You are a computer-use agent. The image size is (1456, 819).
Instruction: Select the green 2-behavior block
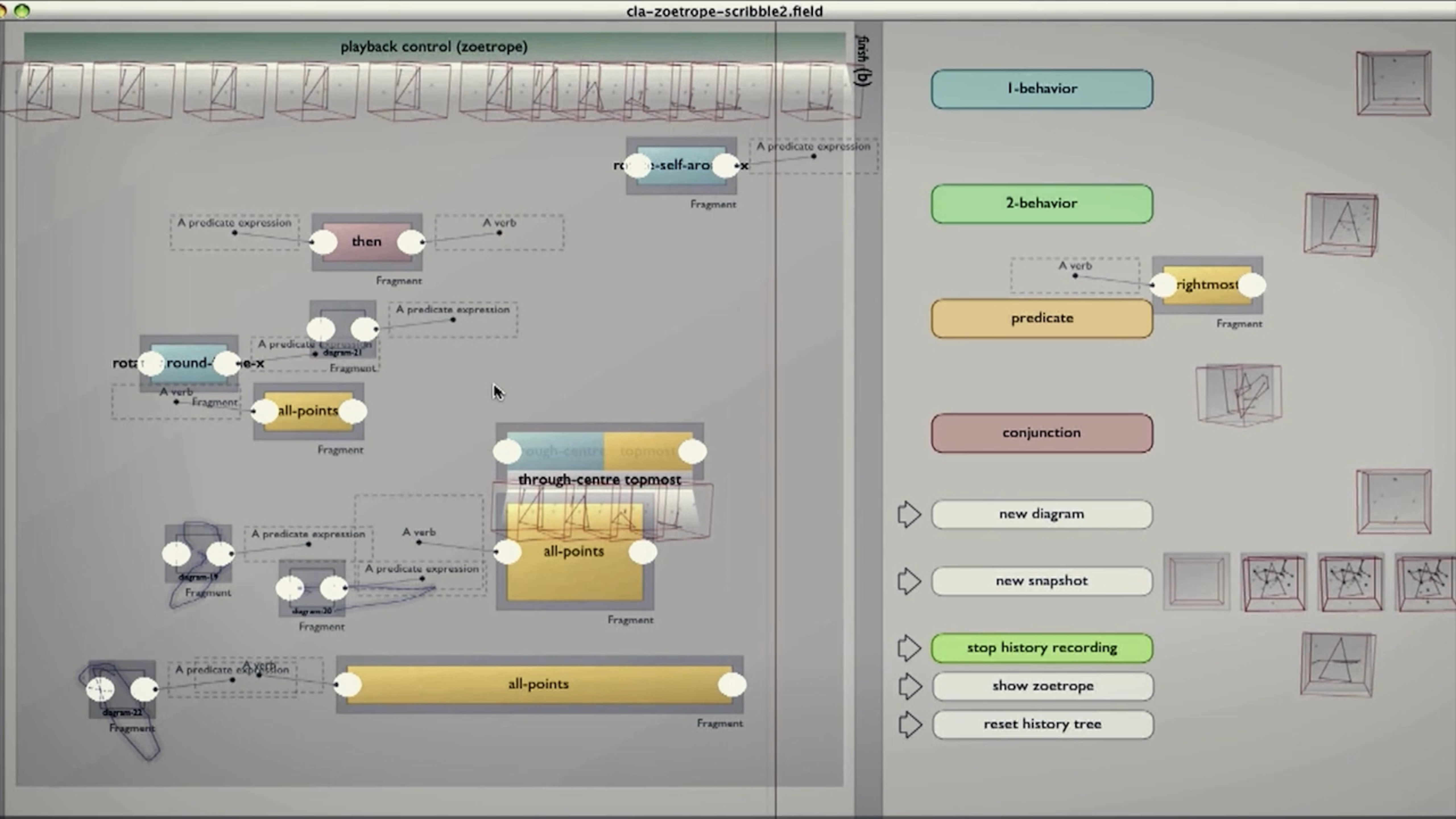pyautogui.click(x=1042, y=204)
